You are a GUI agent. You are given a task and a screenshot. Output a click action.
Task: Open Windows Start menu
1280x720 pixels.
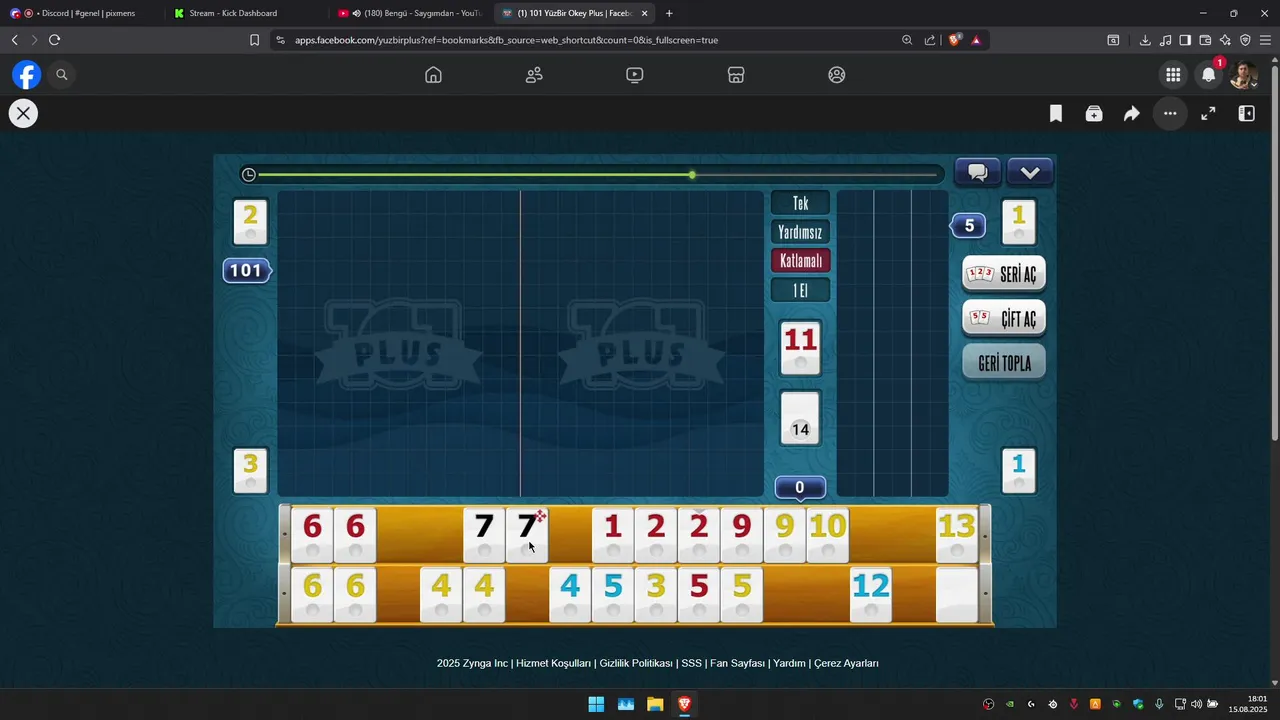(x=596, y=704)
